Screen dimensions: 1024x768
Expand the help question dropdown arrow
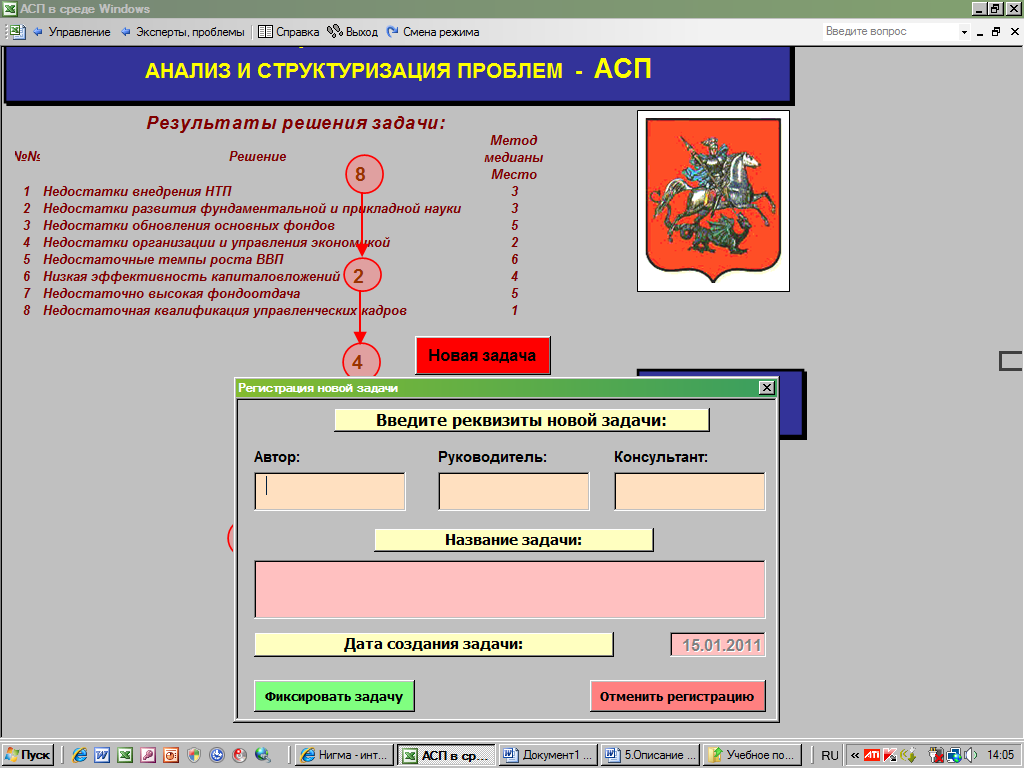(964, 32)
